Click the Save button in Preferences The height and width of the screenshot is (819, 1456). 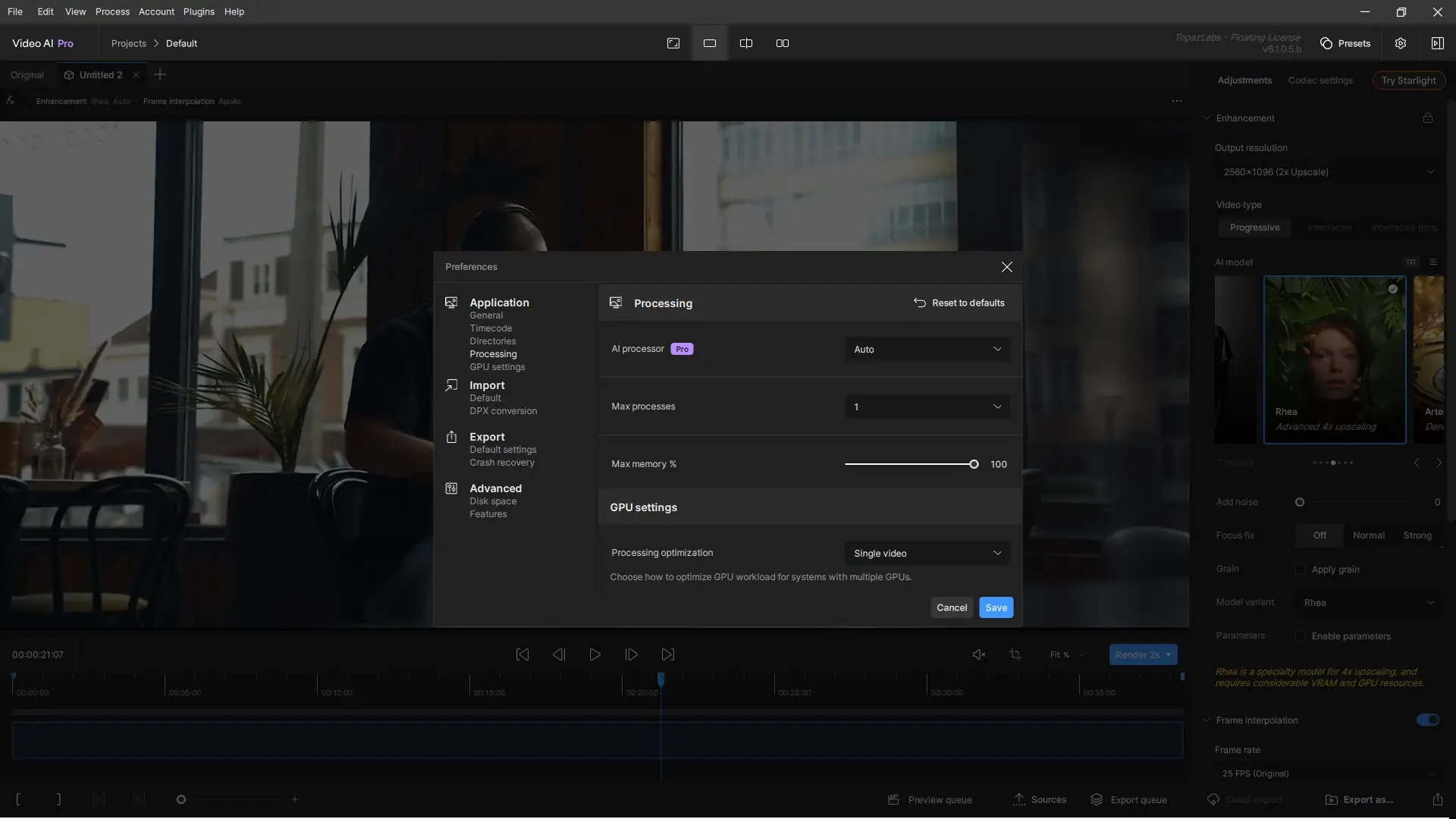(996, 608)
